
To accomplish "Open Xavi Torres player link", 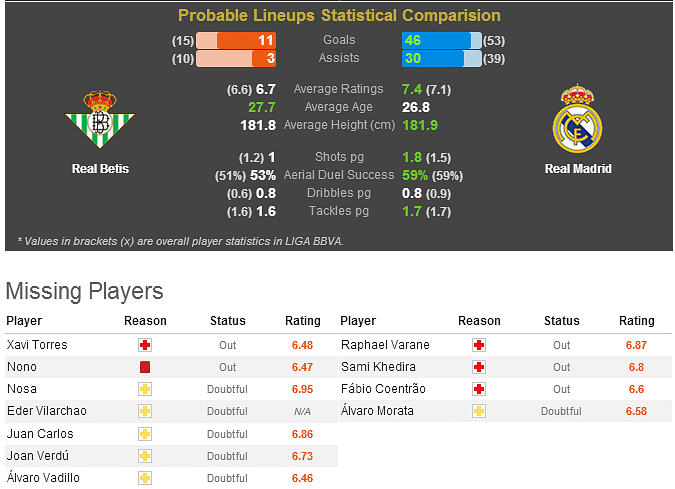I will [x=37, y=345].
